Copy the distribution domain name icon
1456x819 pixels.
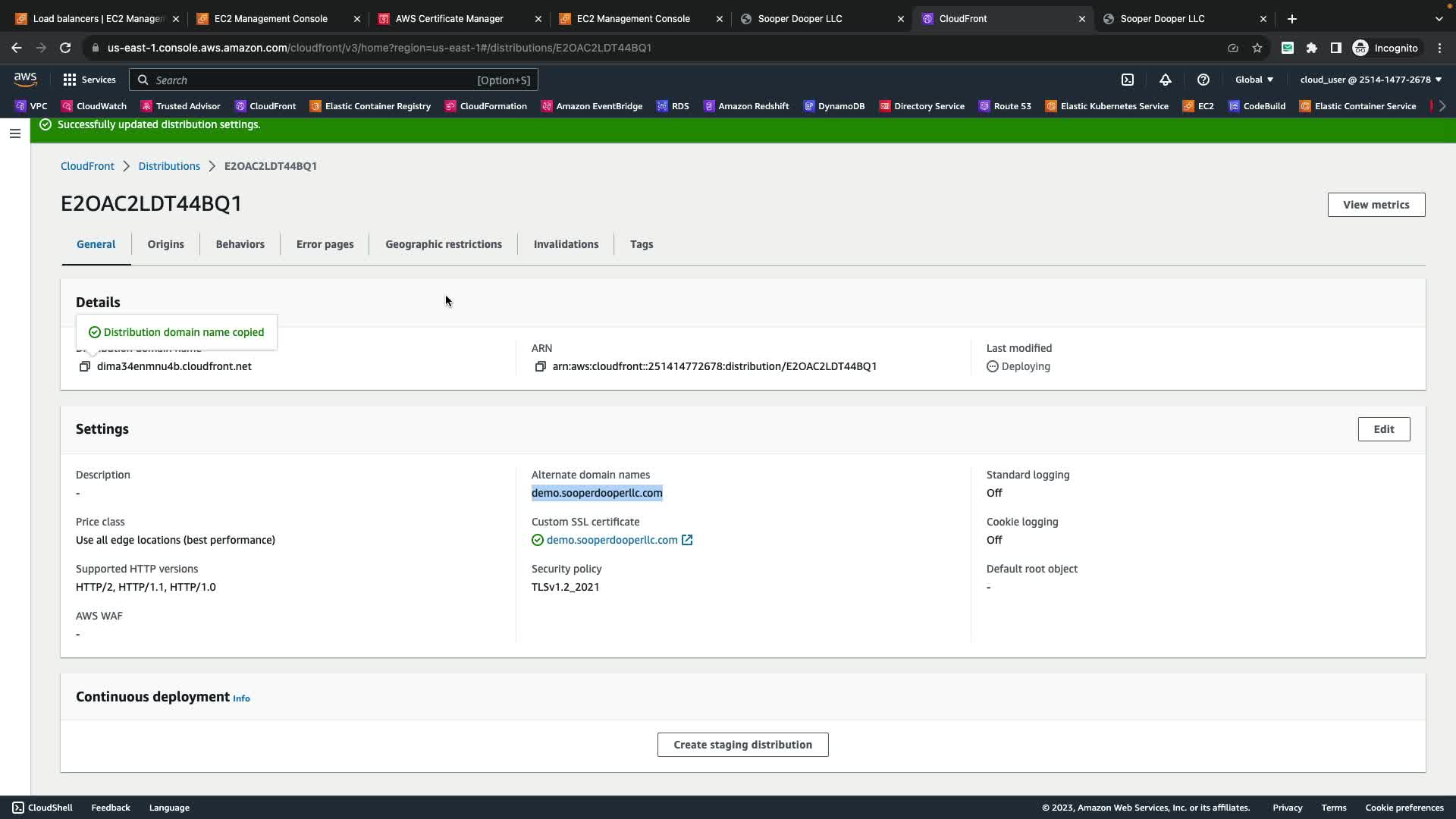point(85,366)
